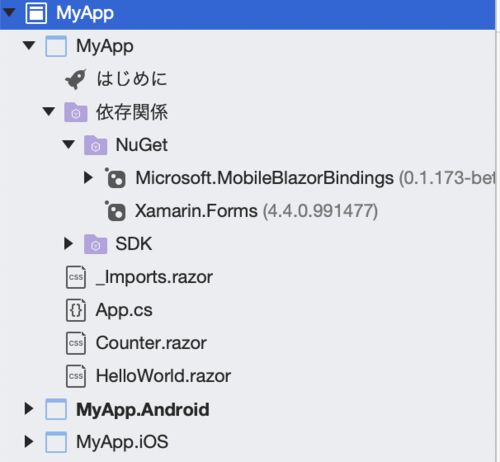Open the はじめに item
Screen dimensions: 500x462
point(132,79)
